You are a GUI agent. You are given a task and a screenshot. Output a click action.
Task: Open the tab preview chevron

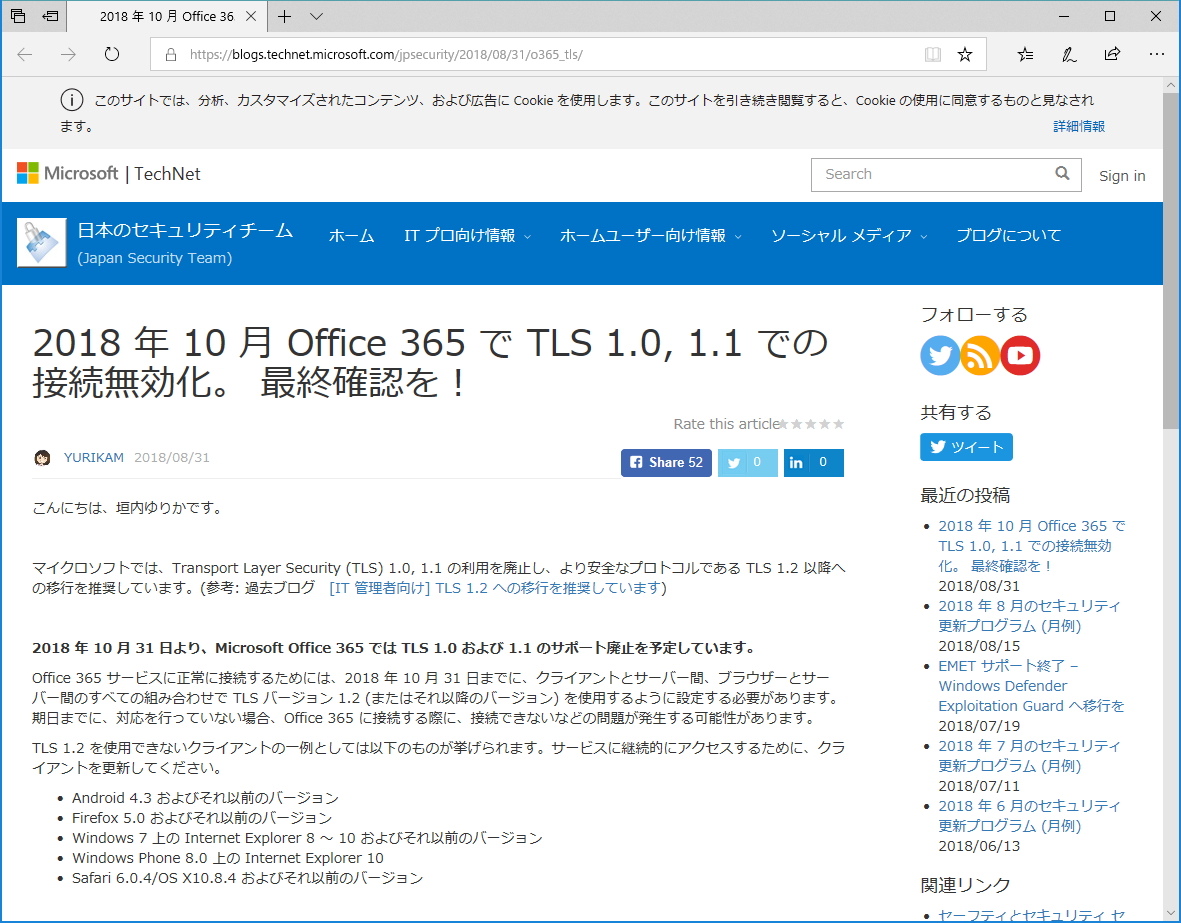point(317,17)
